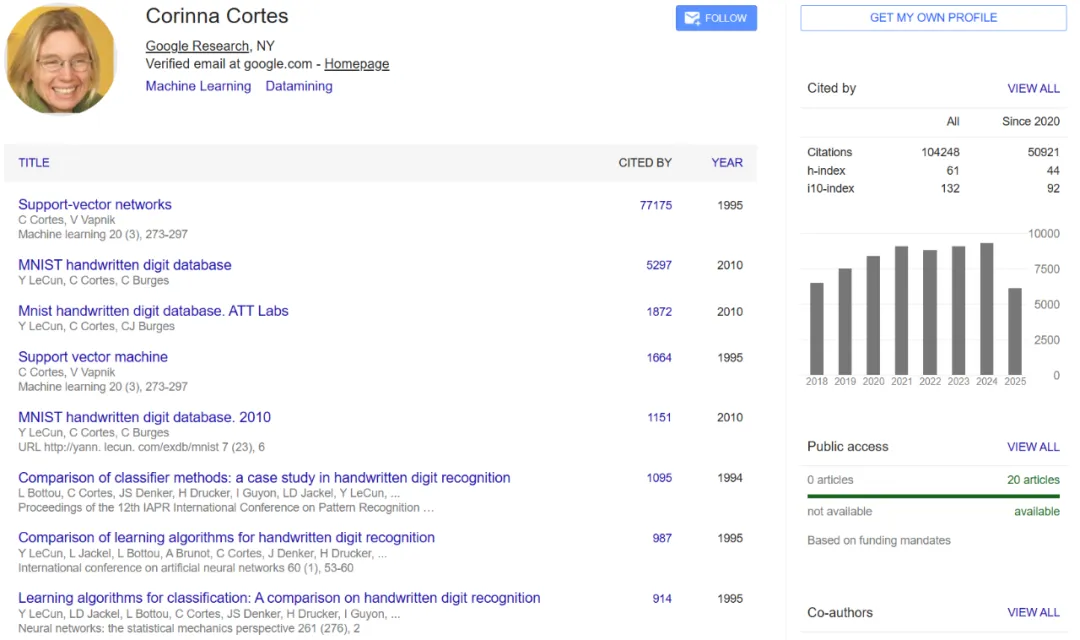View All in Public access section

1033,447
